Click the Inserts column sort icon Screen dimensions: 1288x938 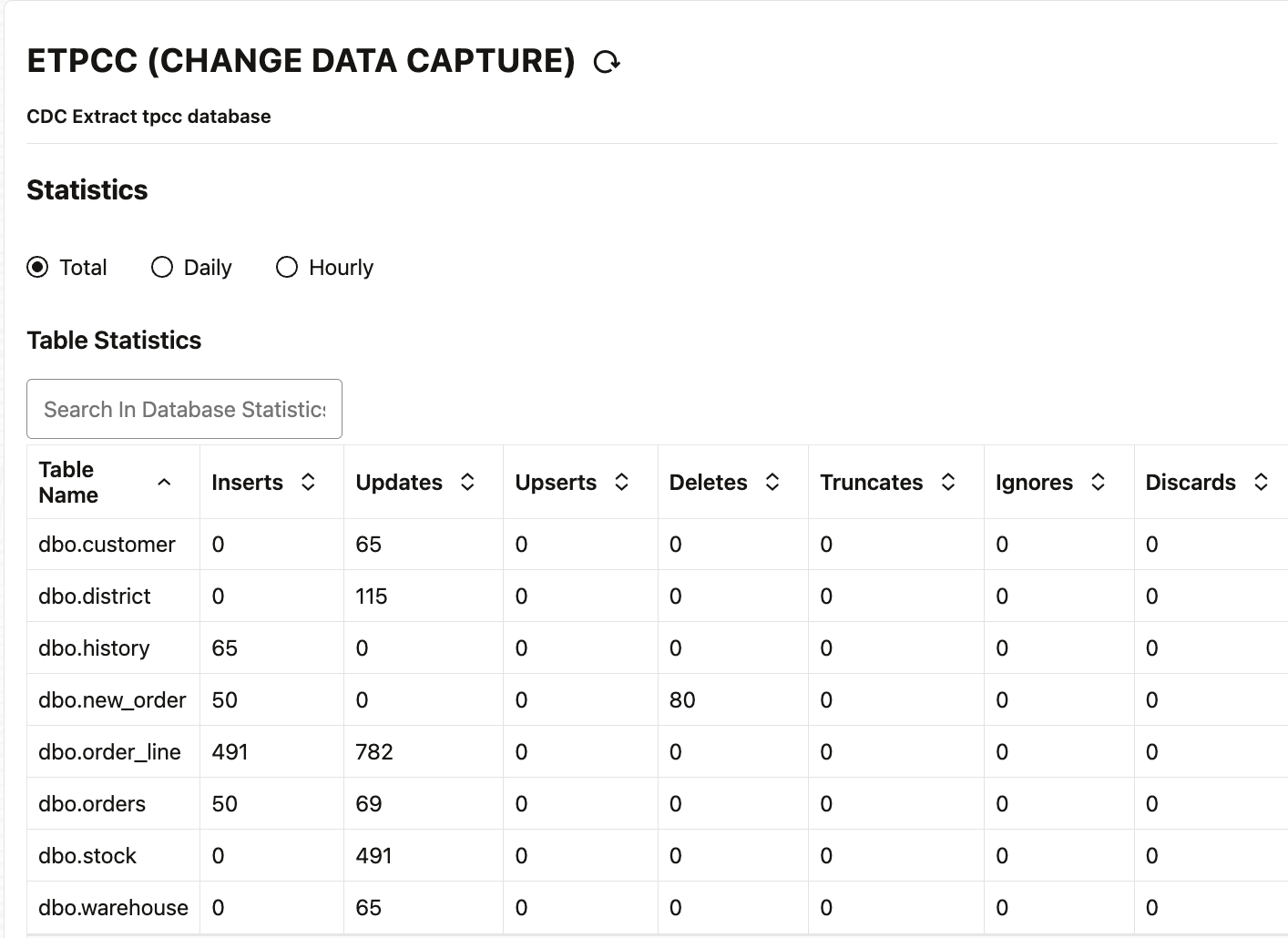coord(308,483)
